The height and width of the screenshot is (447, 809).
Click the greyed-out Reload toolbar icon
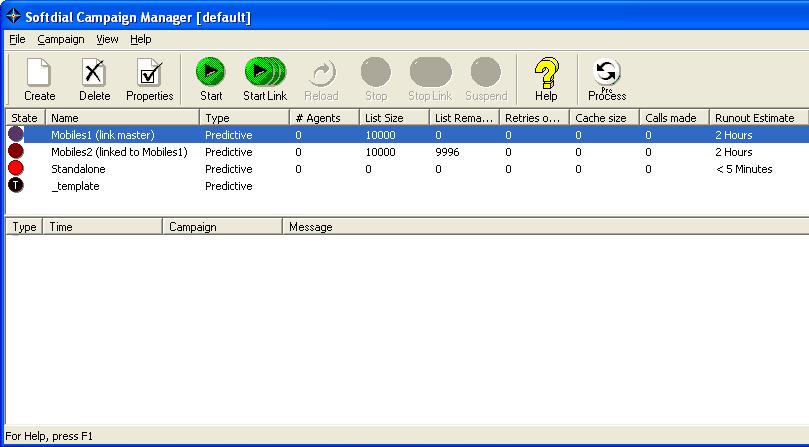point(321,79)
